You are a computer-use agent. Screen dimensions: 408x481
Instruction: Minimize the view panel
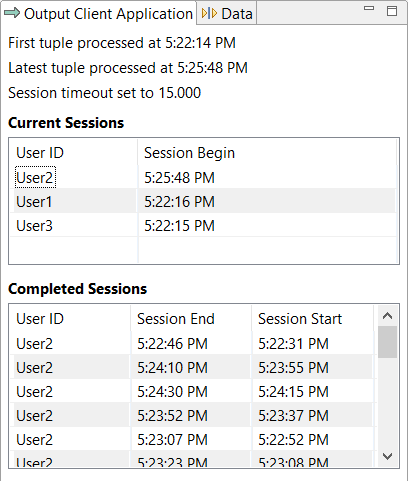369,8
